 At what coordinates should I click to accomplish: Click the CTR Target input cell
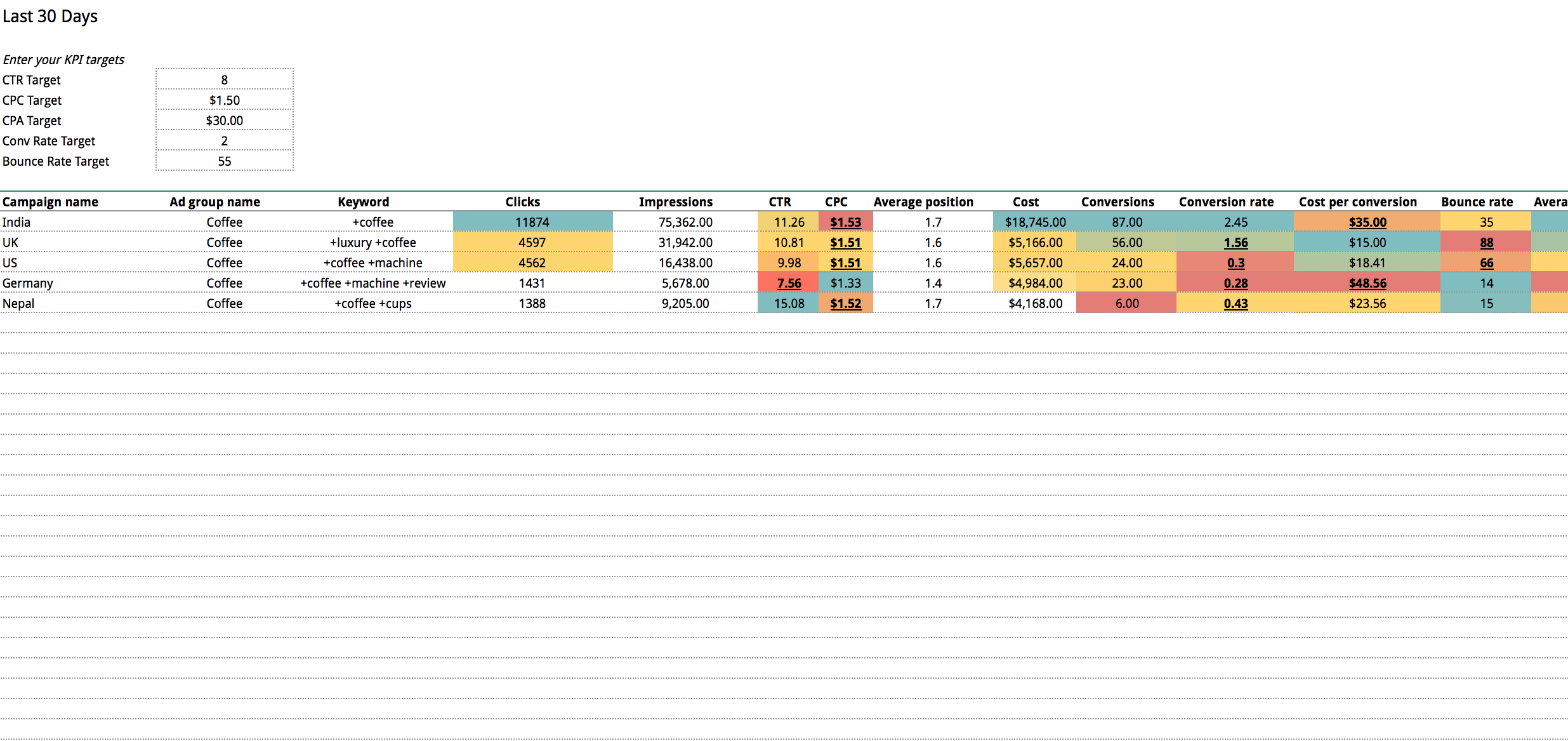pos(224,80)
